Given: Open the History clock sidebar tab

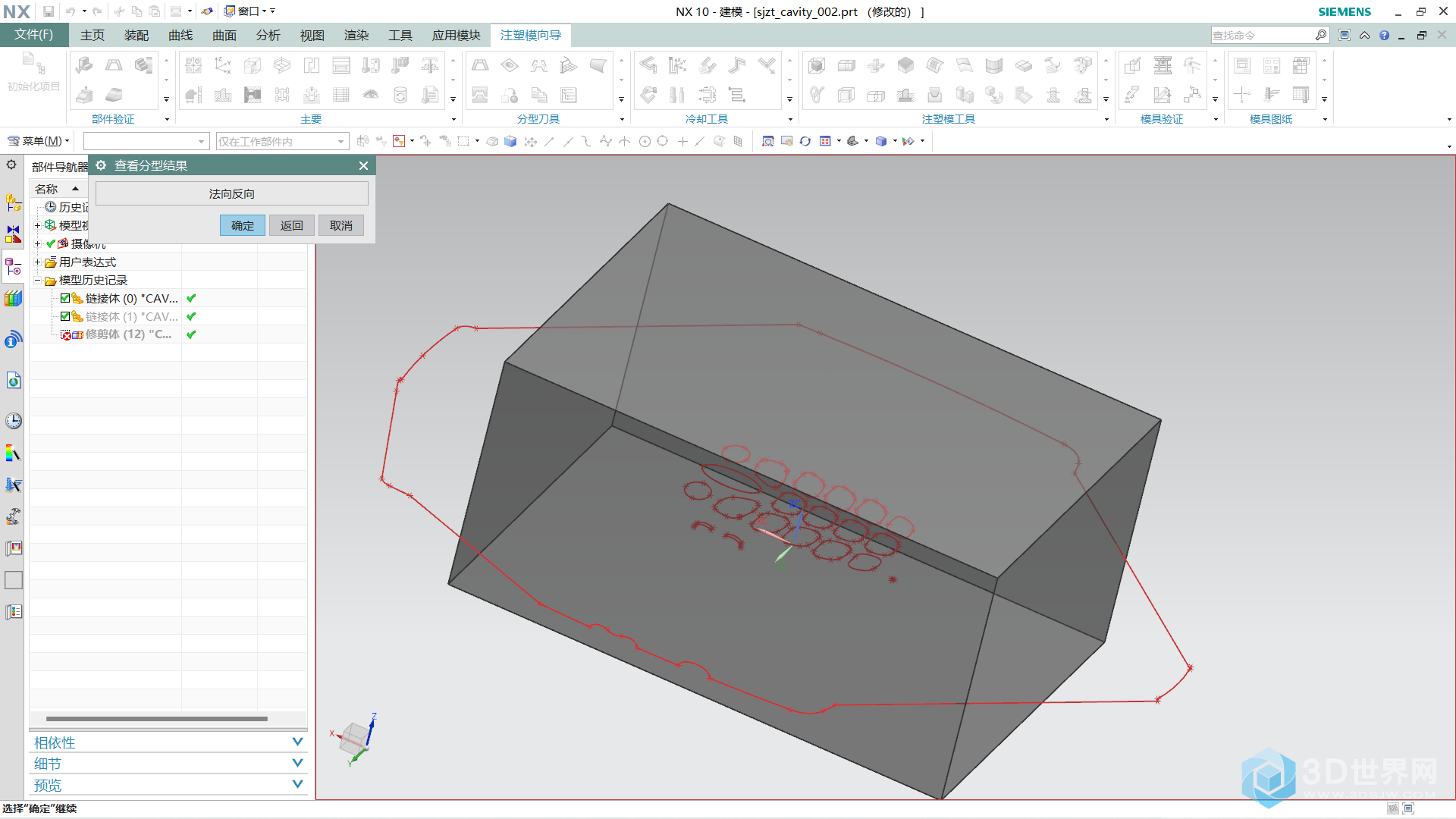Looking at the screenshot, I should tap(13, 421).
